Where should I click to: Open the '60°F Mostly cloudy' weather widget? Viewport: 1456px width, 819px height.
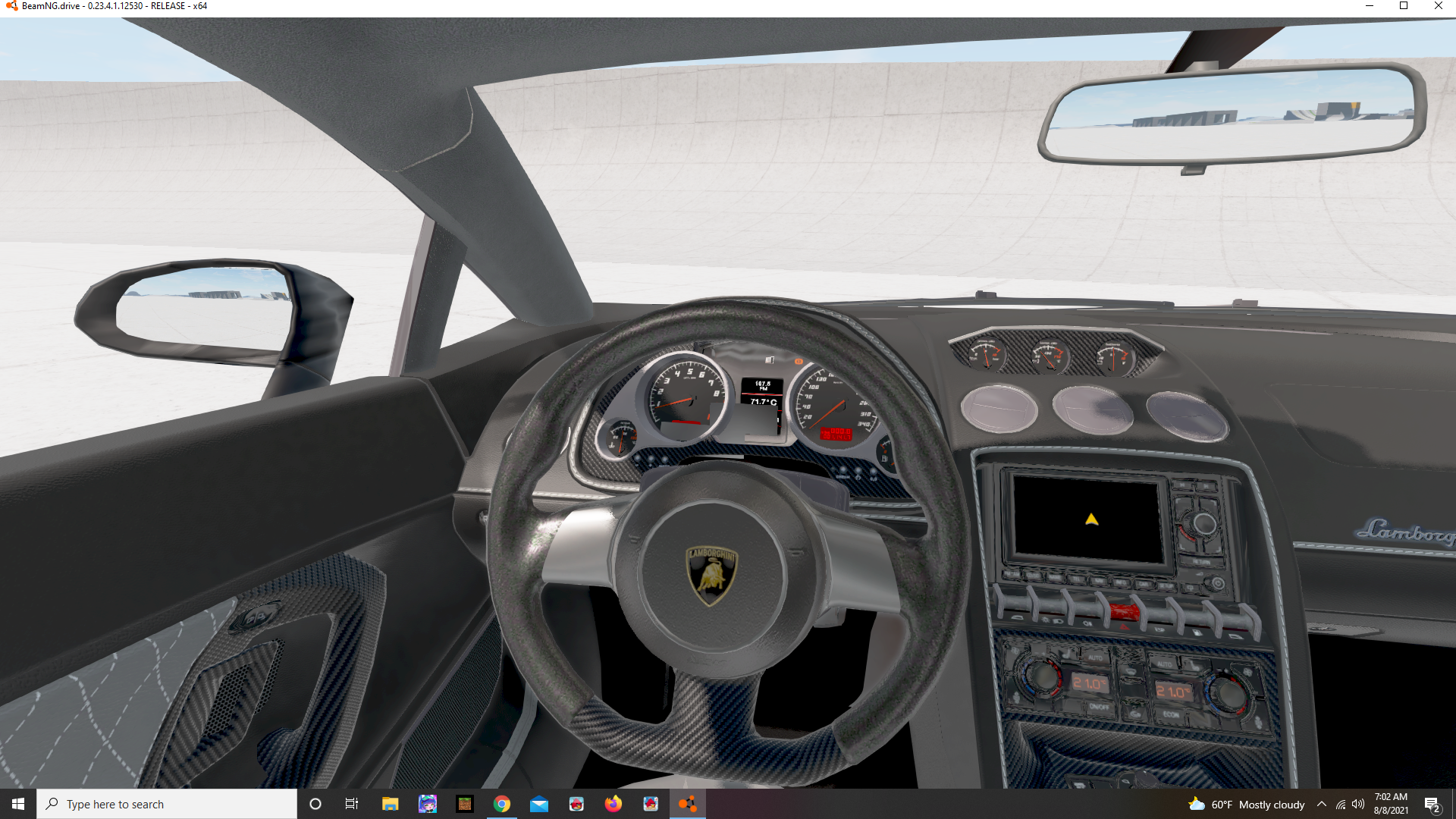tap(1247, 805)
